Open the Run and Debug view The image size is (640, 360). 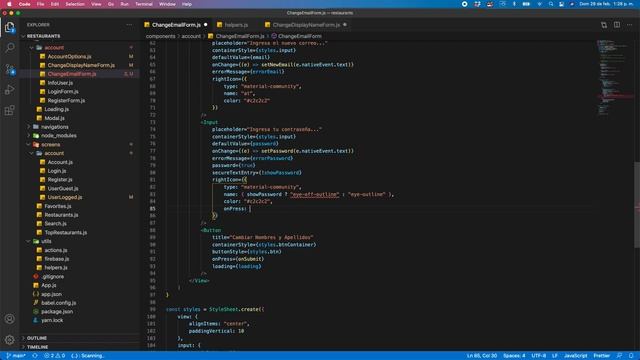coord(9,90)
